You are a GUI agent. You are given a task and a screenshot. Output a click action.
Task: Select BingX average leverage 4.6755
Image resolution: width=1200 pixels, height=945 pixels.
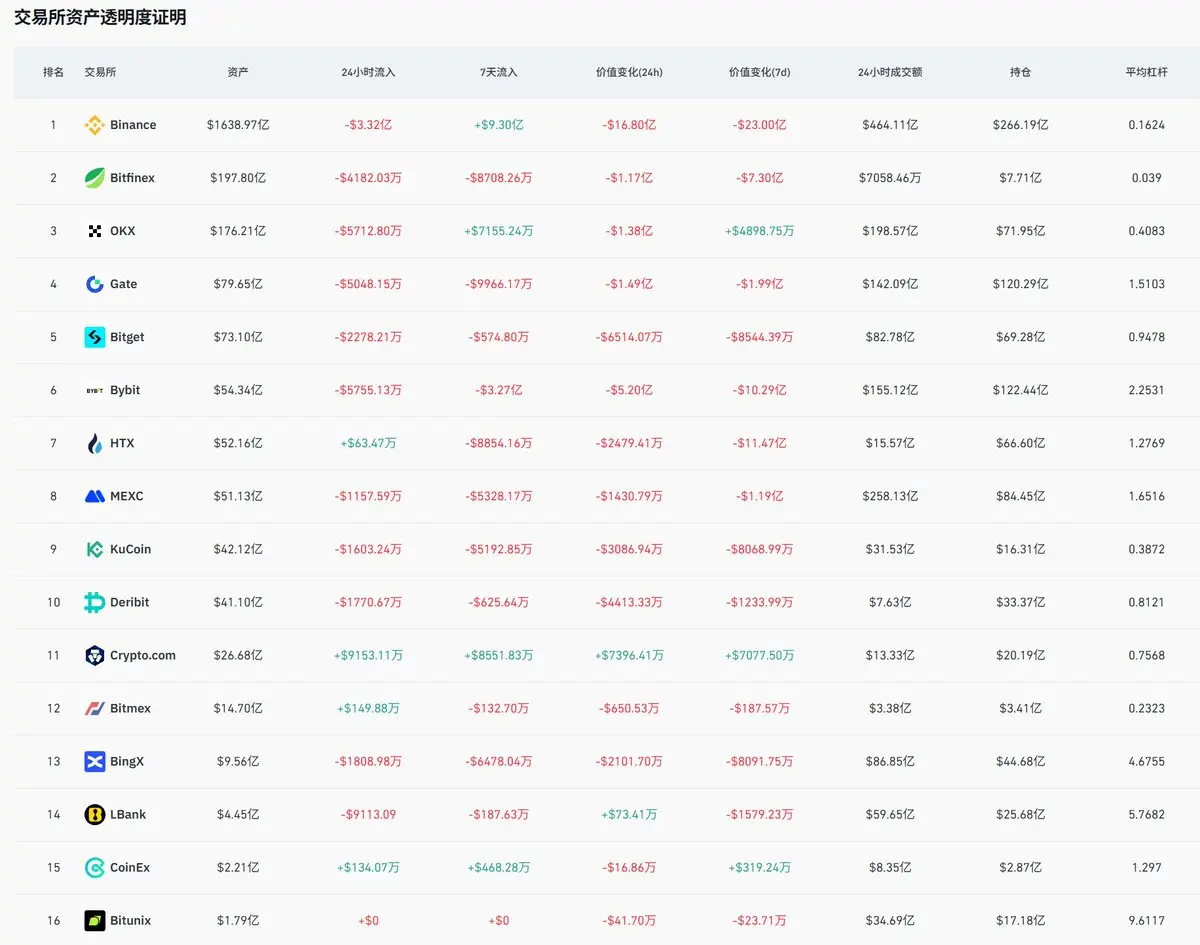[x=1146, y=761]
